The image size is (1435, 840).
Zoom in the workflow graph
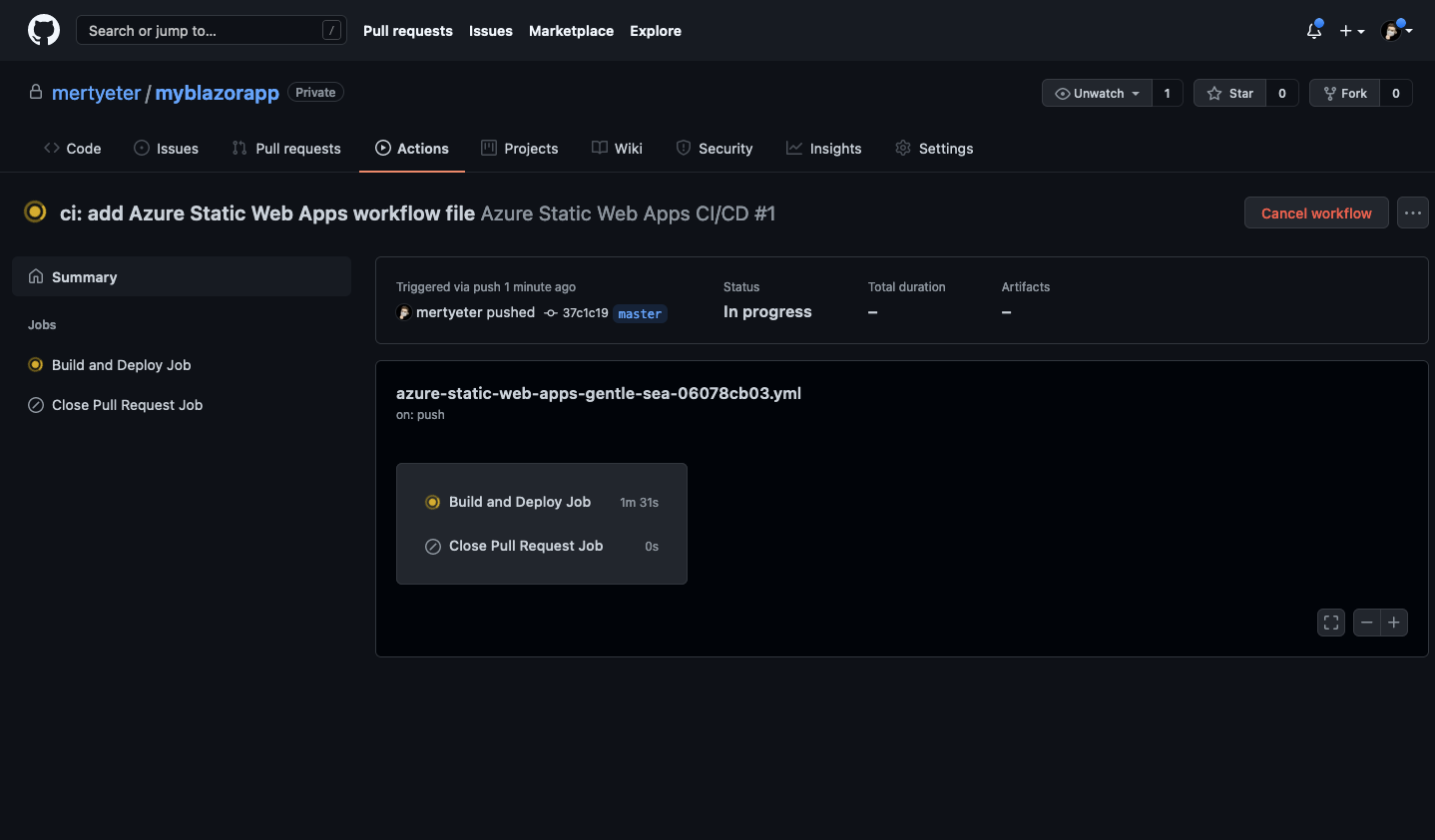tap(1394, 623)
